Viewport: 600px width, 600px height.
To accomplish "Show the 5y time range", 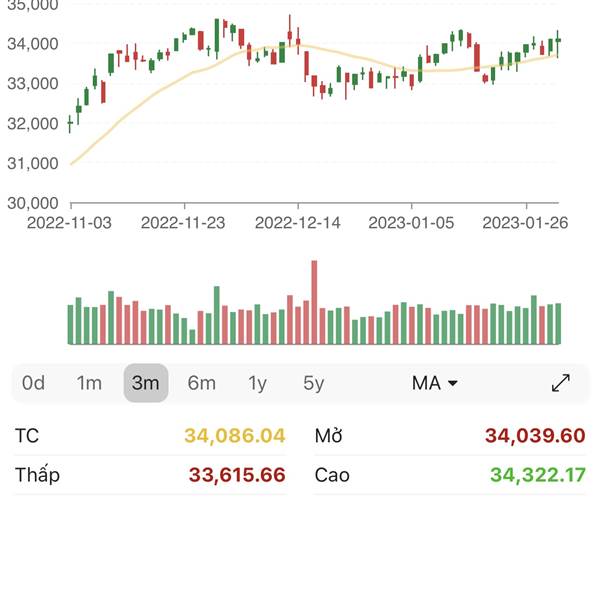I will [313, 383].
